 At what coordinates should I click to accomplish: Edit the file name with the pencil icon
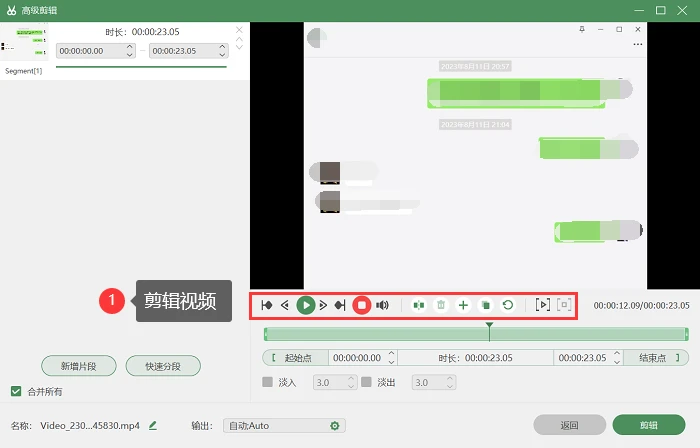click(153, 426)
